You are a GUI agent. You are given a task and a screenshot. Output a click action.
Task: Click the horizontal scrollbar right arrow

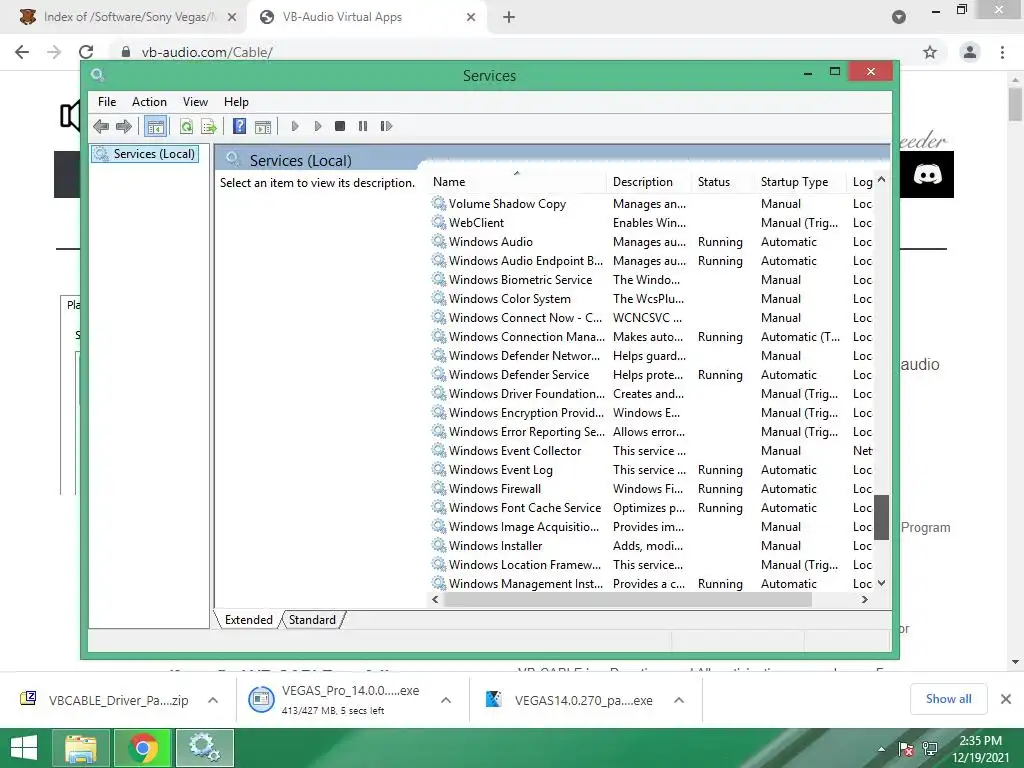click(865, 600)
